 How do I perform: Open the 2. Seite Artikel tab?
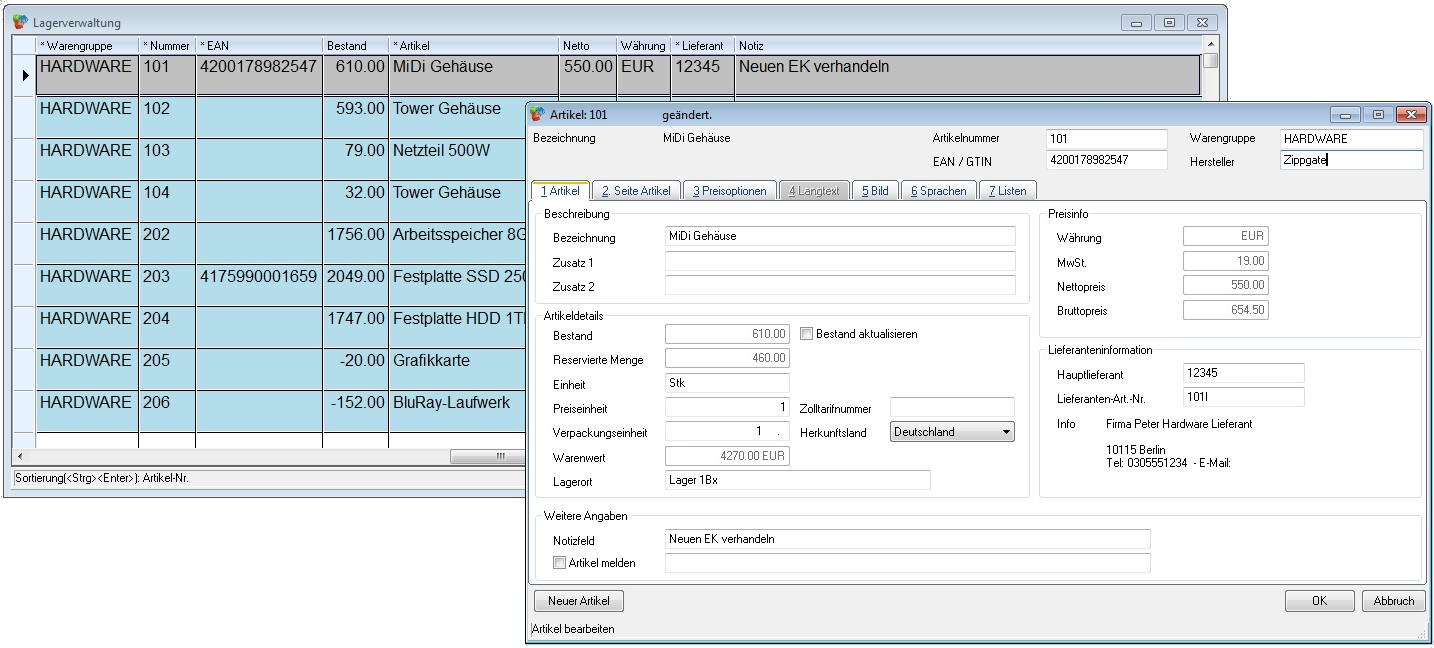pyautogui.click(x=636, y=191)
